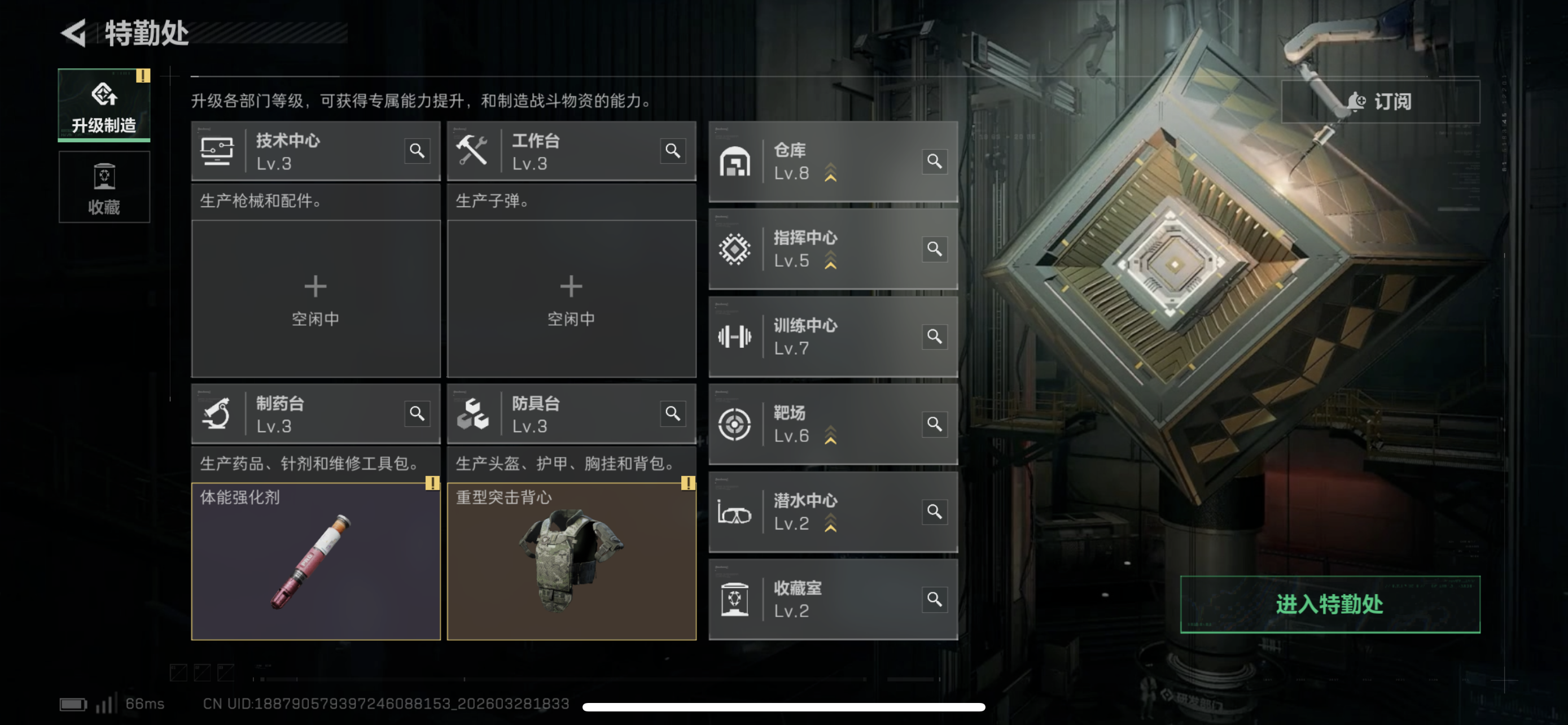
Task: Open magnifier icon for 训练中心
Action: (934, 337)
